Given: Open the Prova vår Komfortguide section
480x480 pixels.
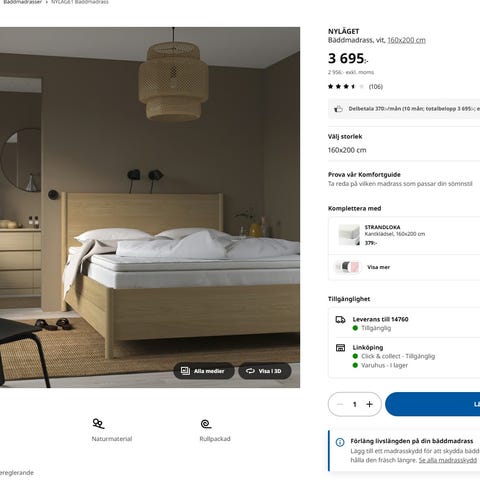Looking at the screenshot, I should pos(404,179).
